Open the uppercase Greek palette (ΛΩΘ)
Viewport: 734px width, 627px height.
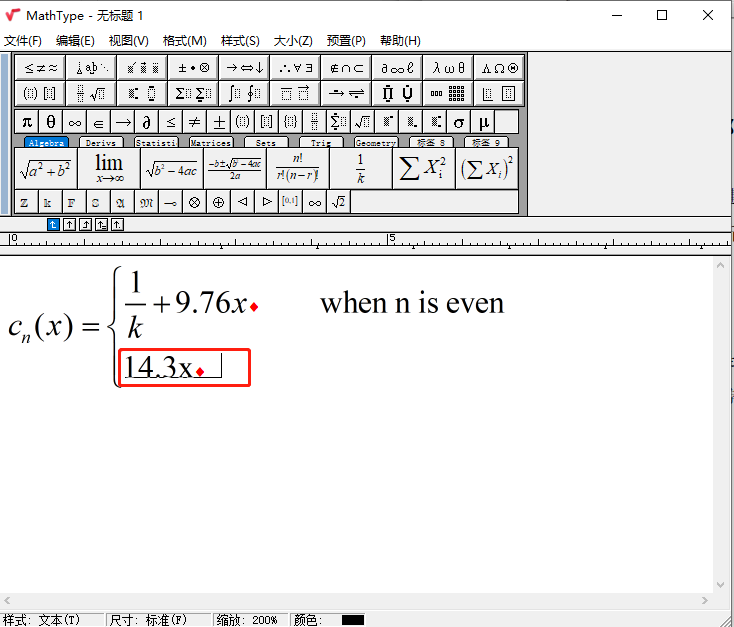click(499, 68)
